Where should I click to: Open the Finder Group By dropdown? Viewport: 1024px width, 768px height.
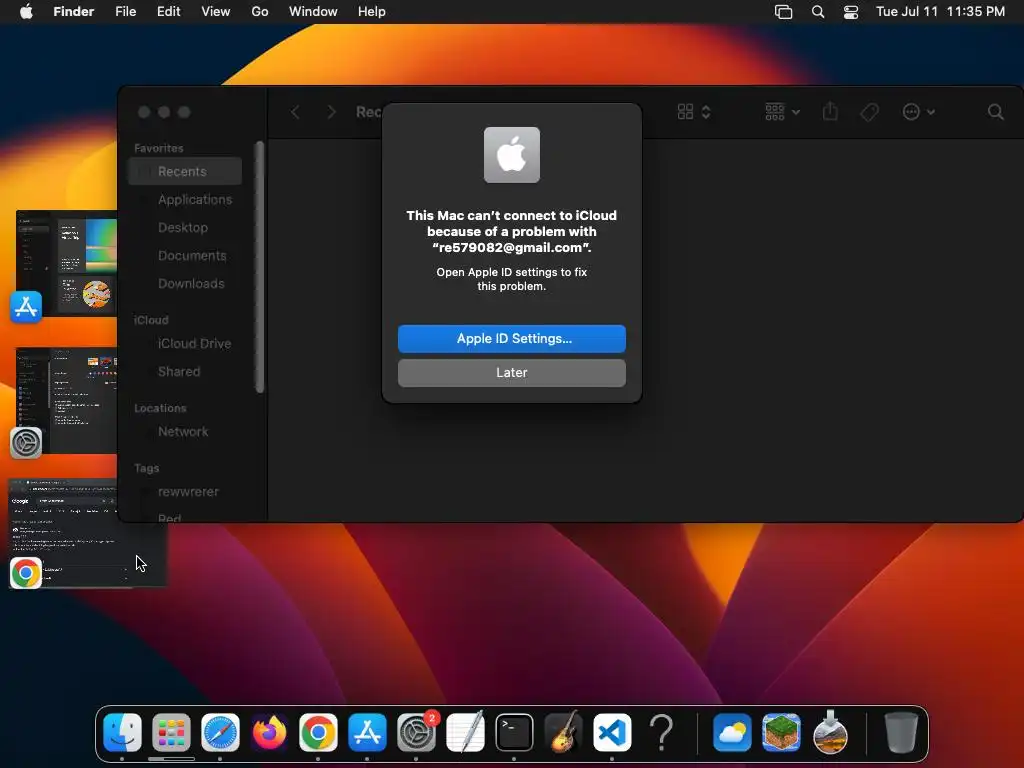pyautogui.click(x=782, y=112)
